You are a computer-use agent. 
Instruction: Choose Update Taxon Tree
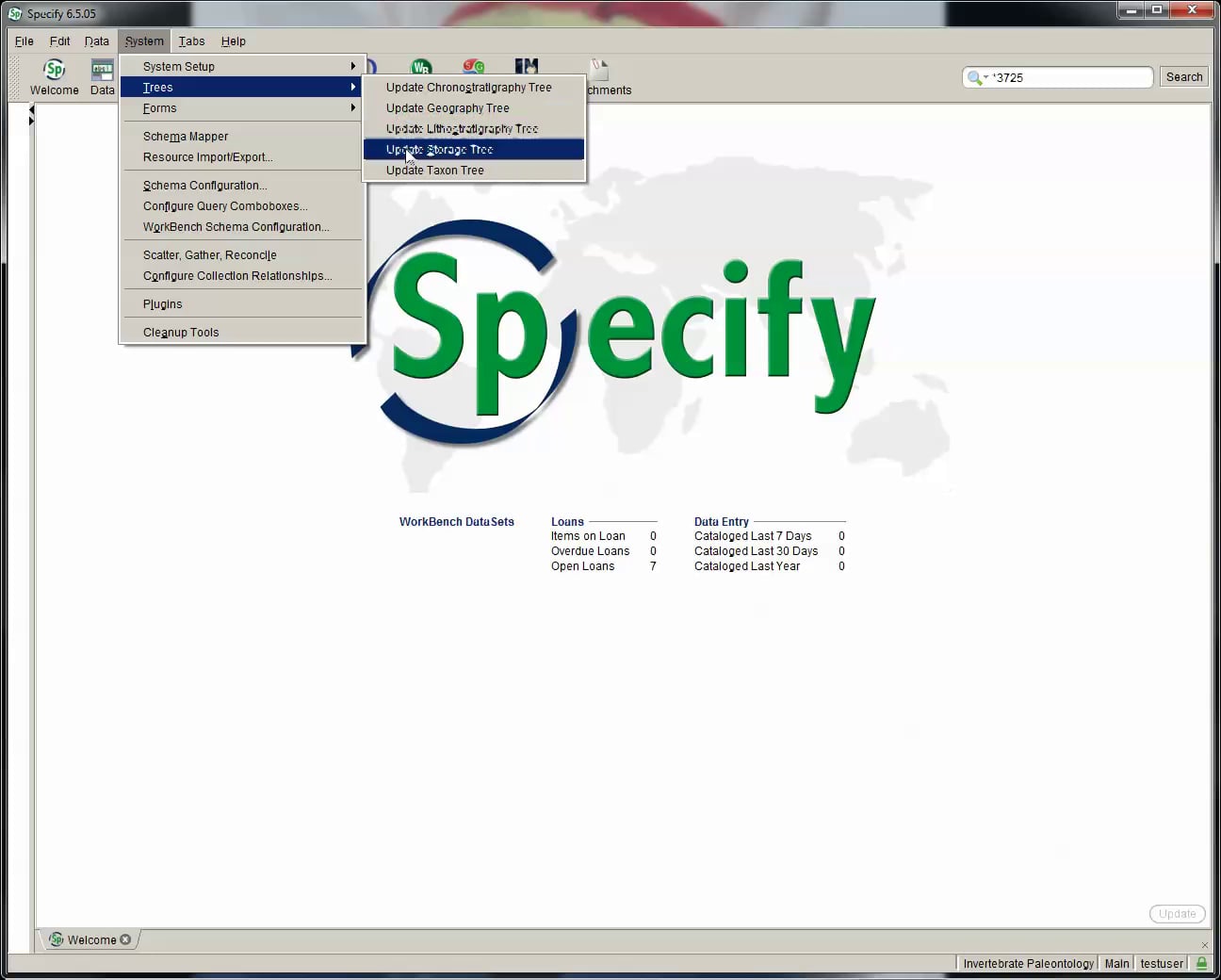[474, 170]
